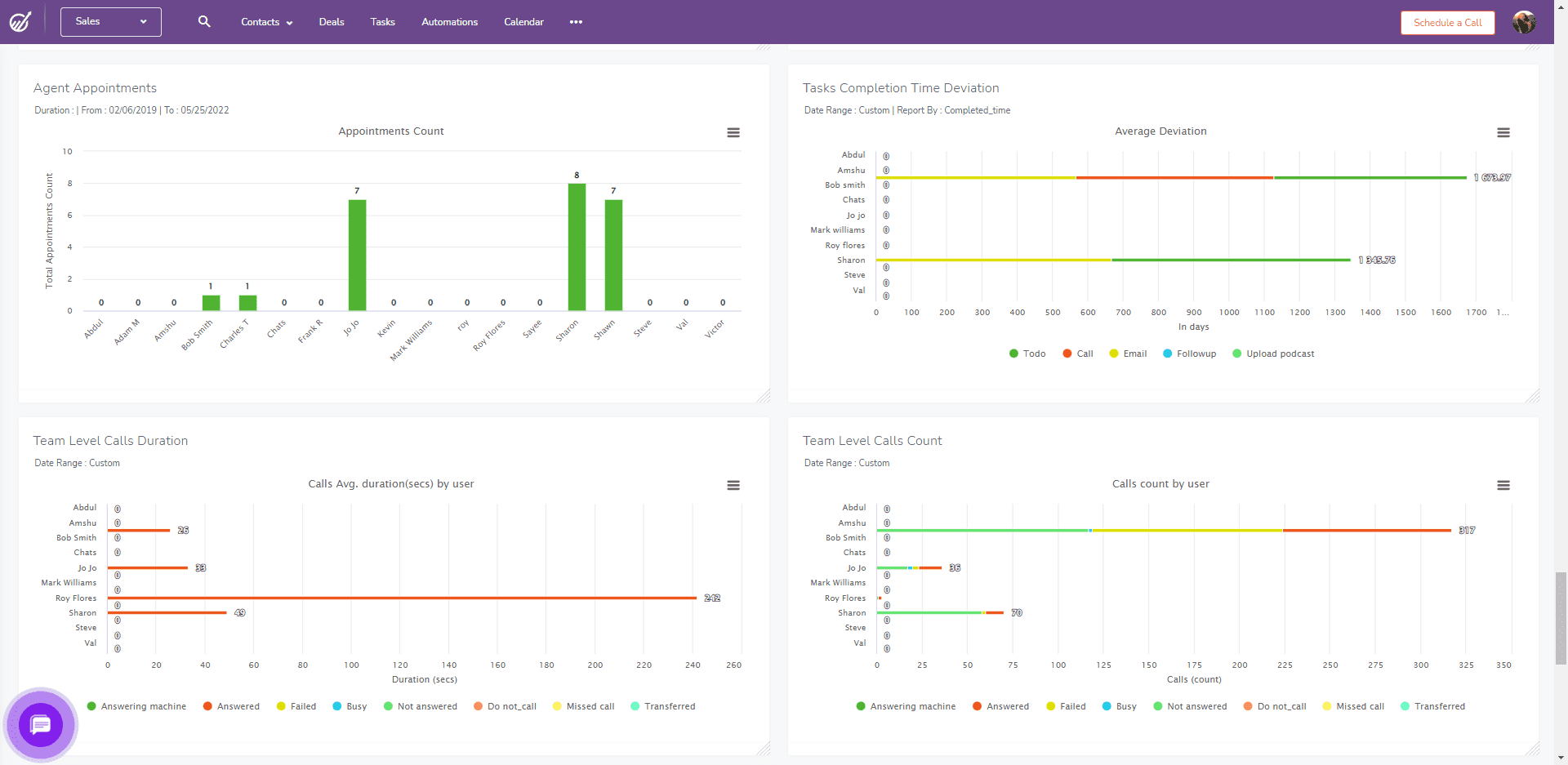Expand the Contacts dropdown menu
Screen dimensions: 1568x765
pos(265,22)
